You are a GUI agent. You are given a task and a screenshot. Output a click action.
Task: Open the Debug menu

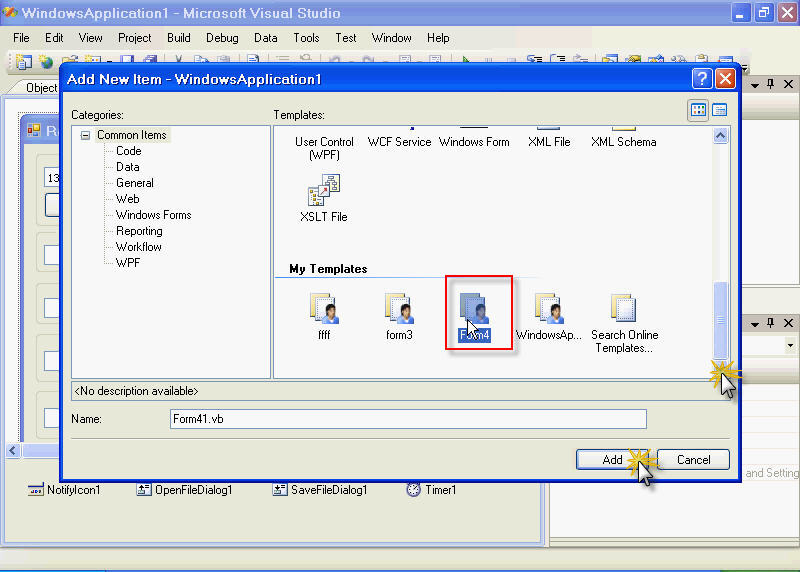point(222,38)
